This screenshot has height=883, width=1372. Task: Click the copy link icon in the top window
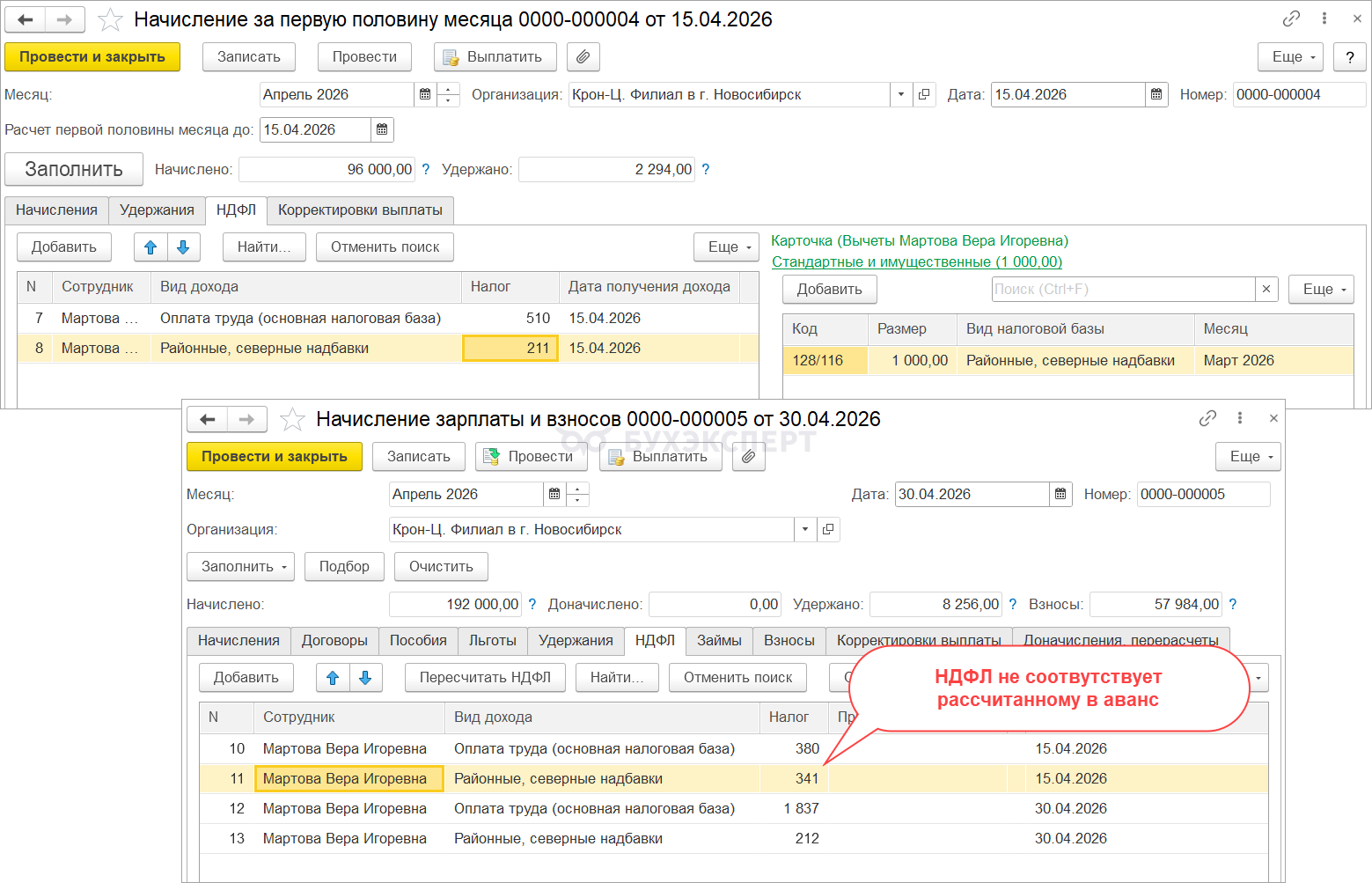(1291, 18)
